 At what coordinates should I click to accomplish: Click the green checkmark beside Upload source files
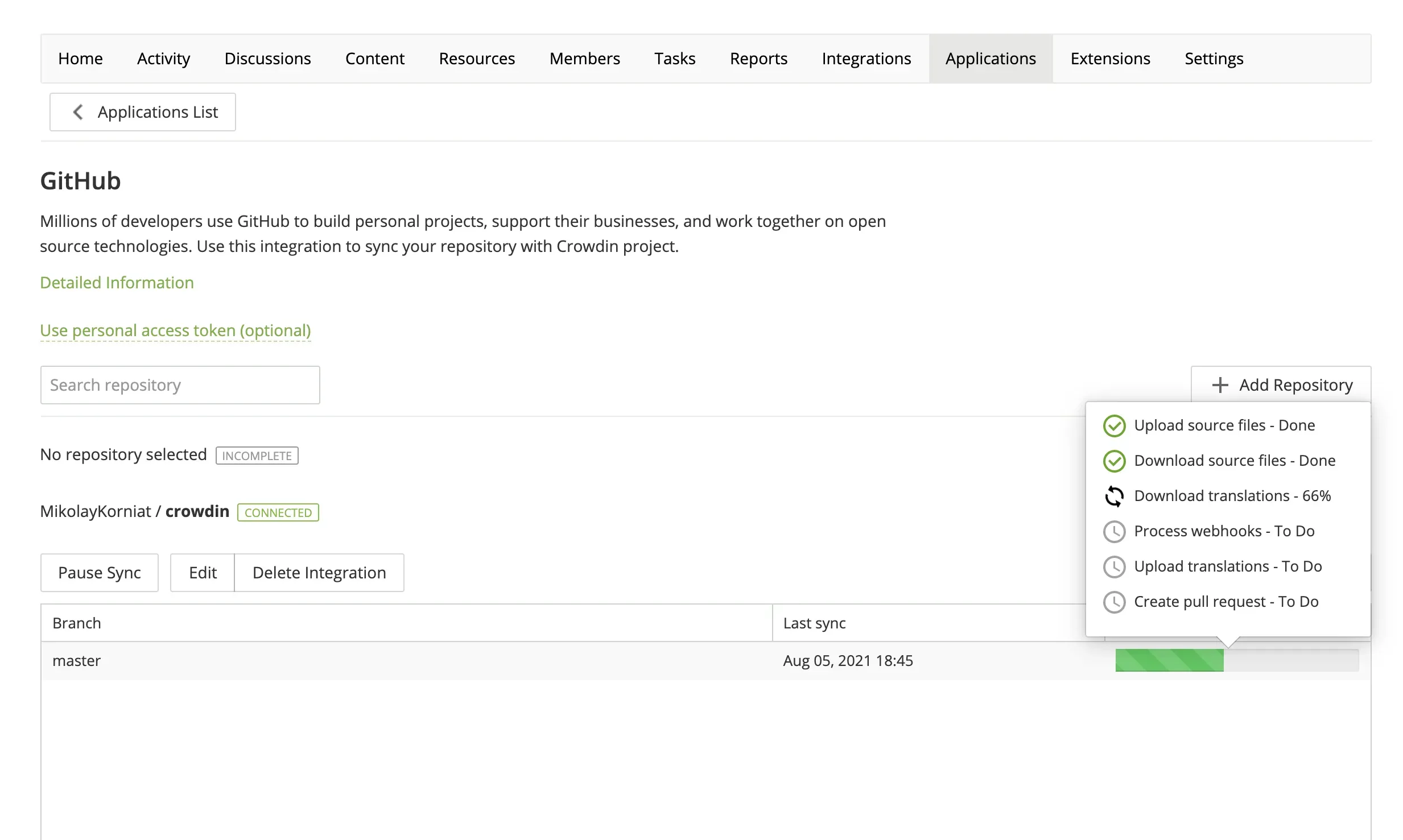[x=1114, y=425]
